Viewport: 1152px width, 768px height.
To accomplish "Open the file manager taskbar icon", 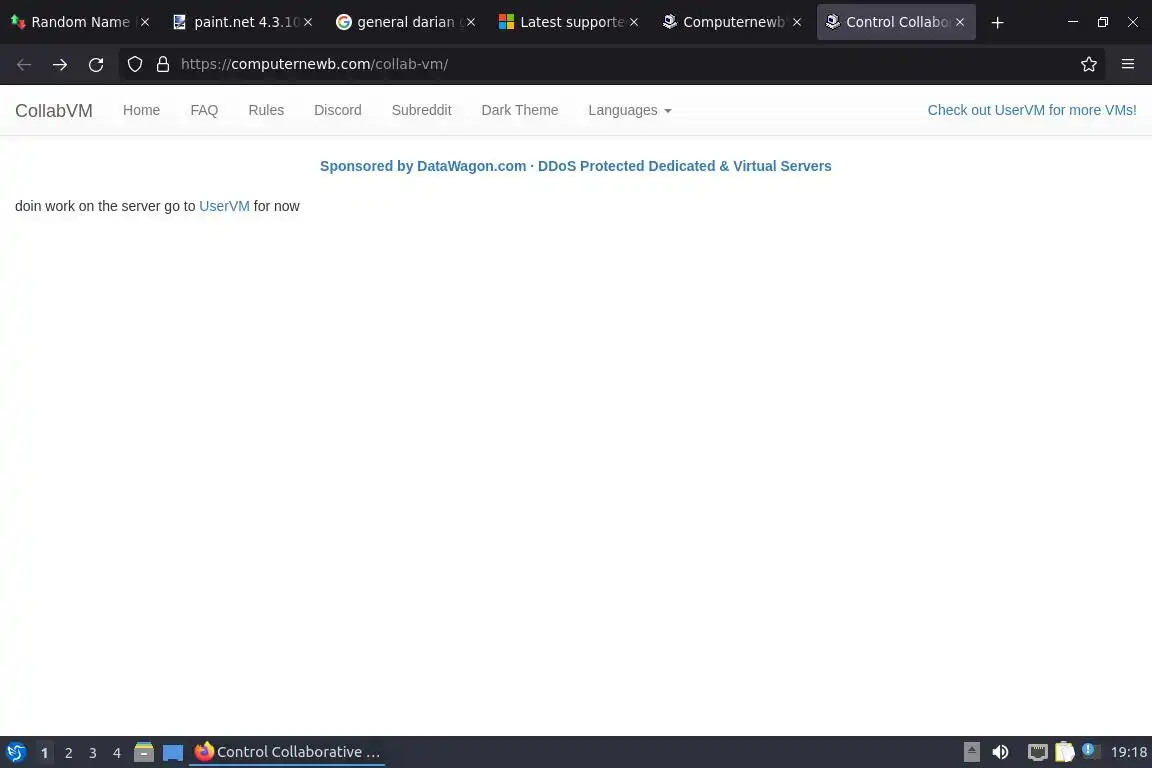I will (x=144, y=753).
